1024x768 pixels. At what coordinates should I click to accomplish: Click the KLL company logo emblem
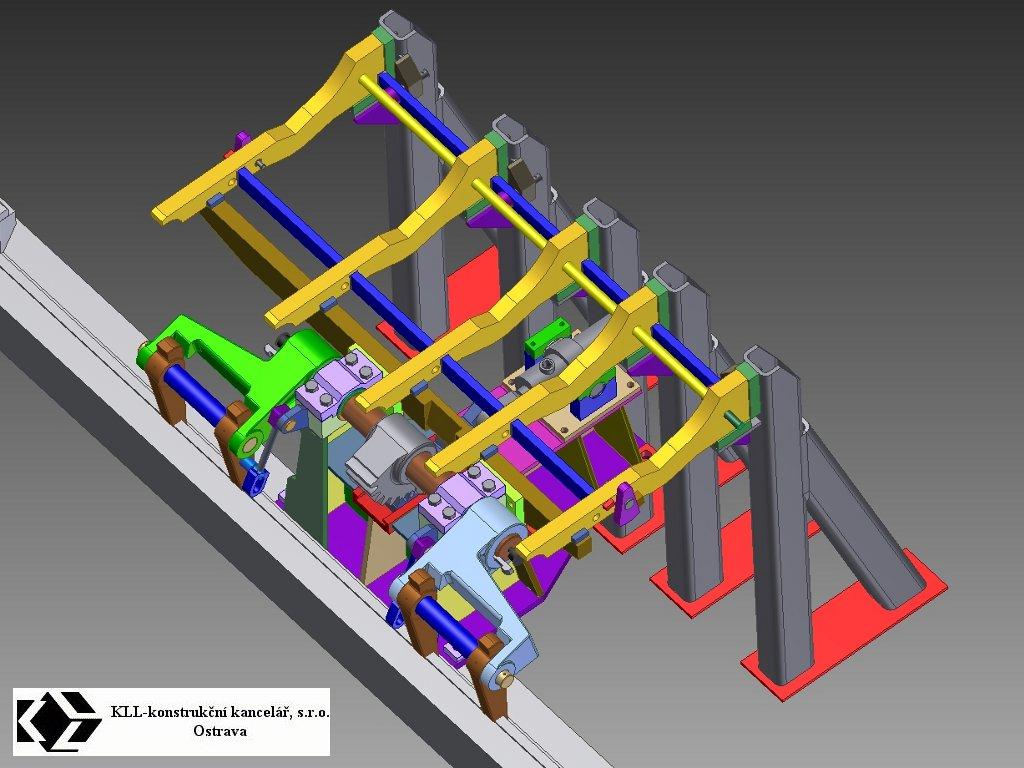point(59,722)
